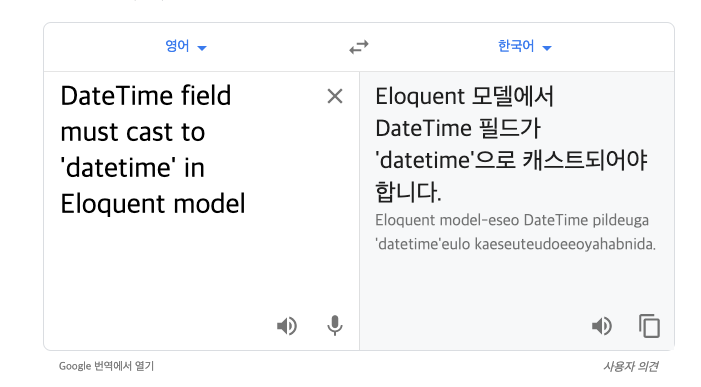Open the Google 번역에서 열기 link
Image resolution: width=701 pixels, height=387 pixels.
click(106, 366)
